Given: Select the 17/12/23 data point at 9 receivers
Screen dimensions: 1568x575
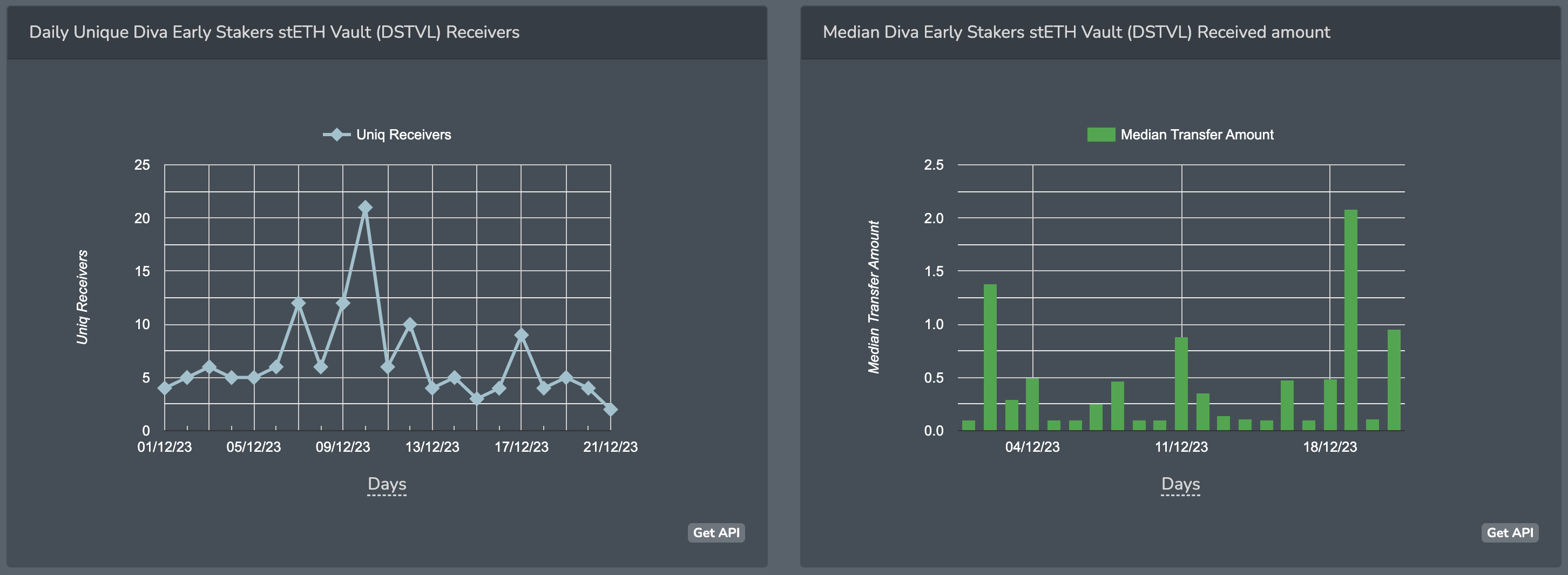Looking at the screenshot, I should (x=521, y=335).
